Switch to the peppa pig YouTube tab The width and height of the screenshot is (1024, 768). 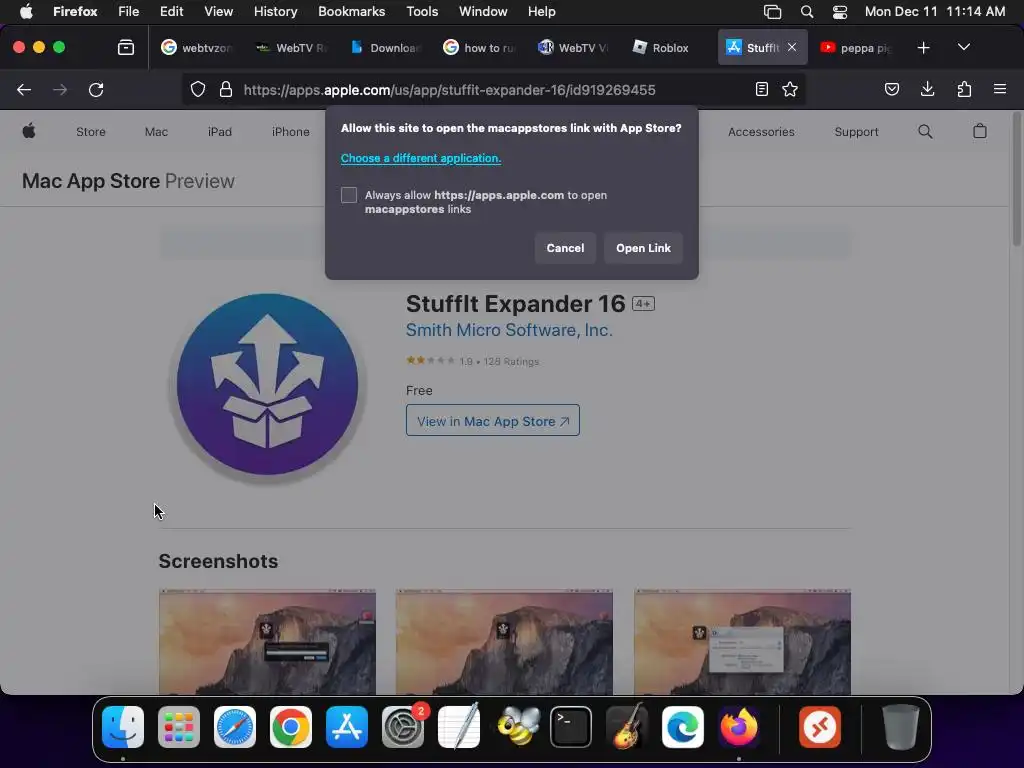click(856, 48)
